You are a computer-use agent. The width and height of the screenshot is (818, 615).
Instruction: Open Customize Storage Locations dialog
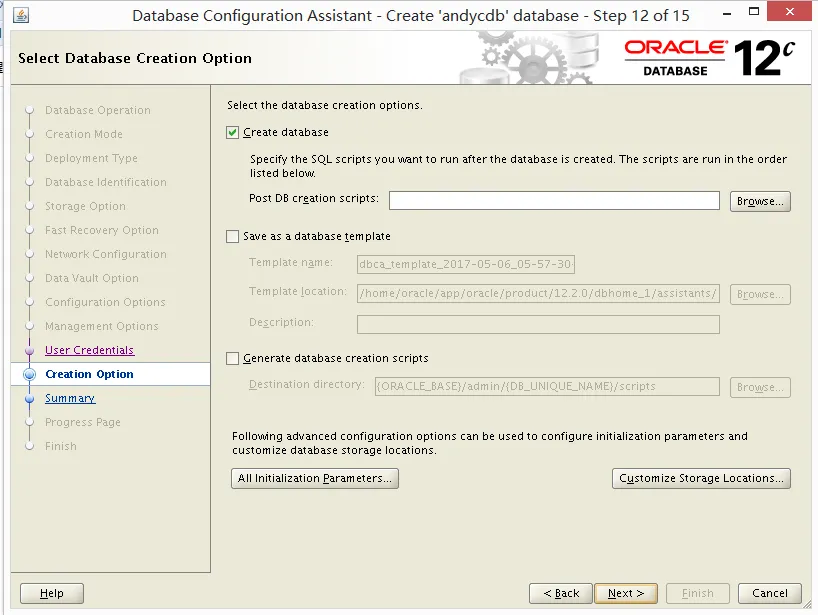point(701,478)
